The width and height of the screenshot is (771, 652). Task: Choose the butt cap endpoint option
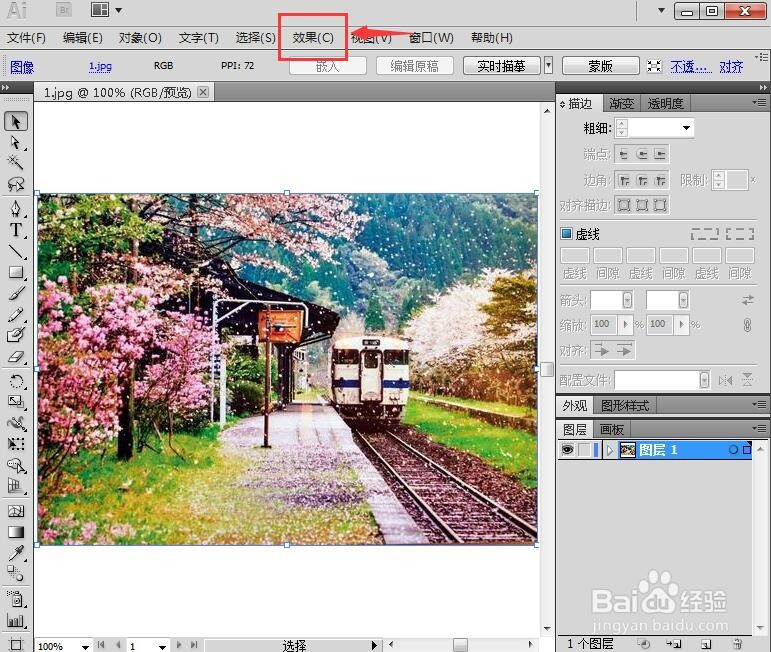[624, 154]
